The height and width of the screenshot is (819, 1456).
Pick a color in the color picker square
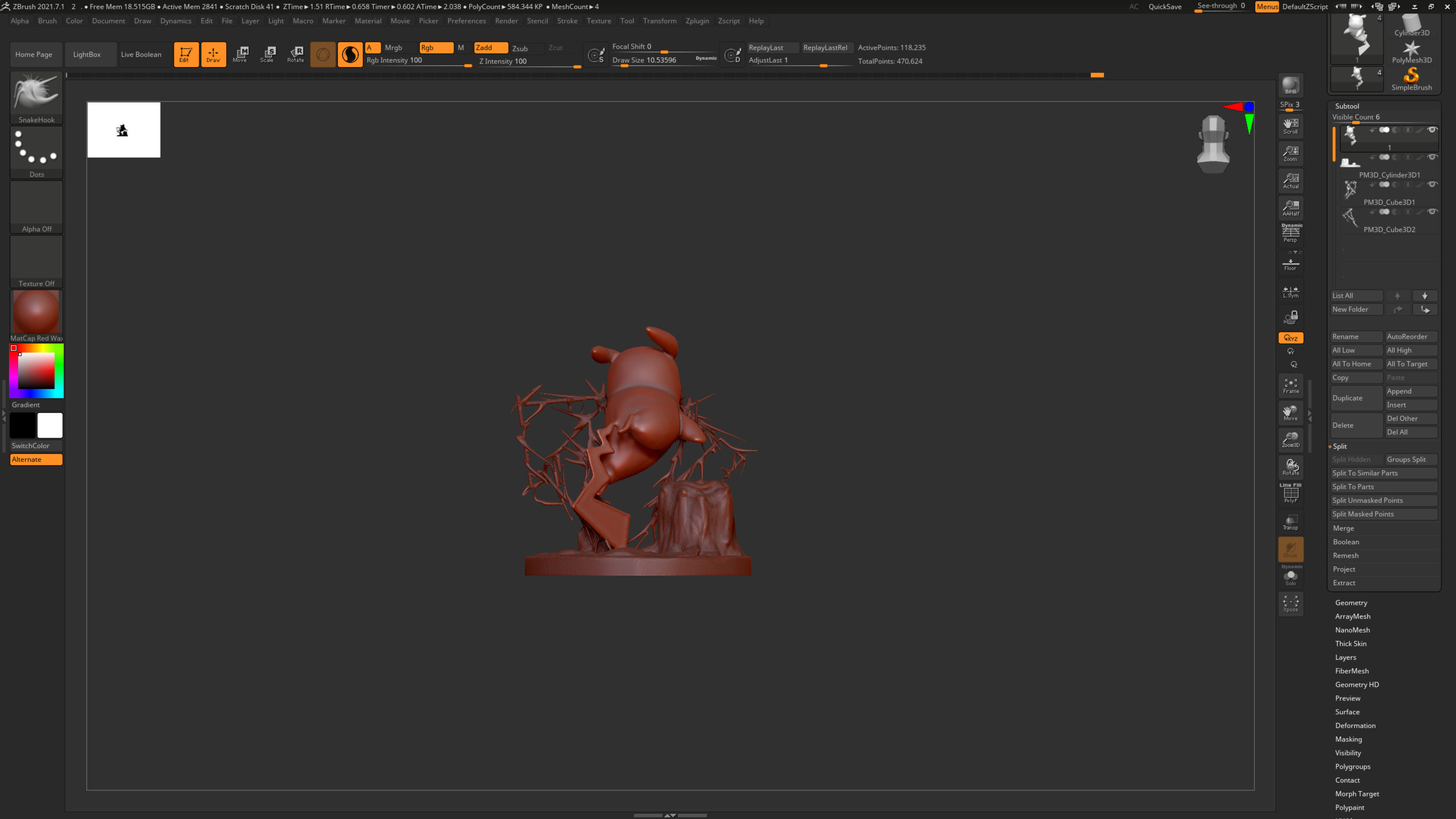tap(36, 371)
